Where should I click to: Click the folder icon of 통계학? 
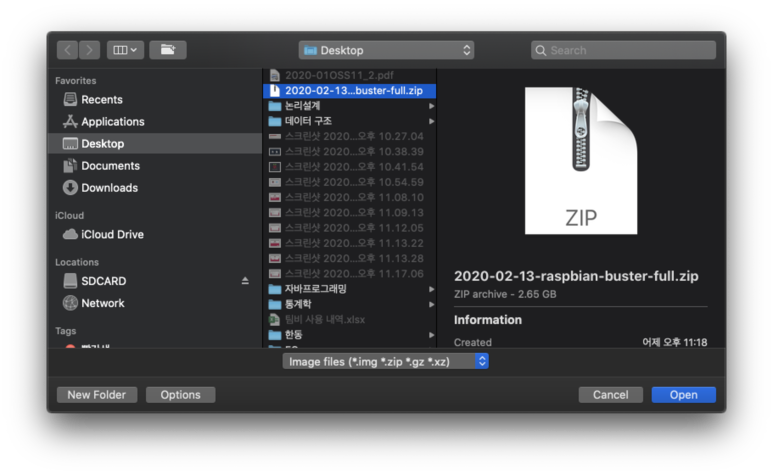[x=275, y=305]
